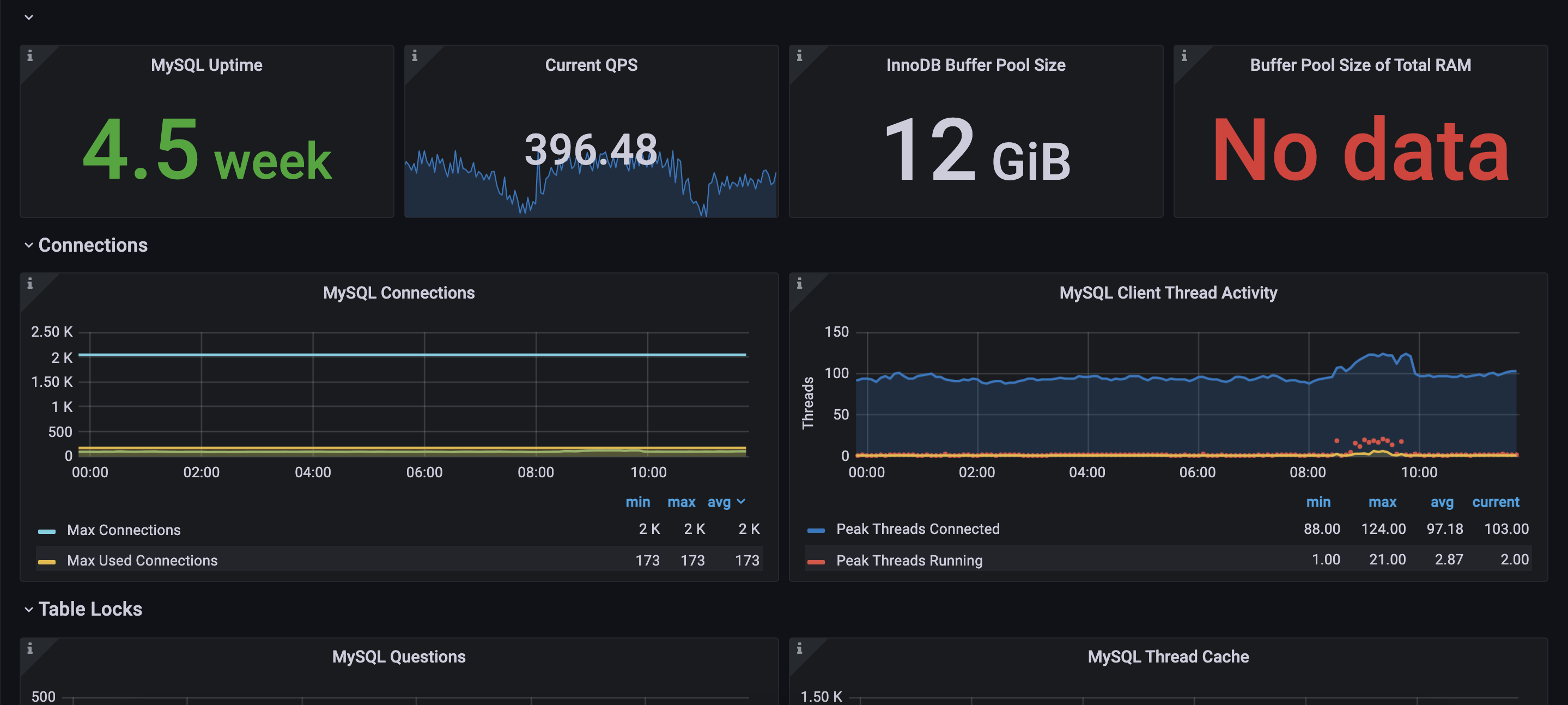1568x705 pixels.
Task: Sort Thread Activity legend by max
Action: [x=1382, y=502]
